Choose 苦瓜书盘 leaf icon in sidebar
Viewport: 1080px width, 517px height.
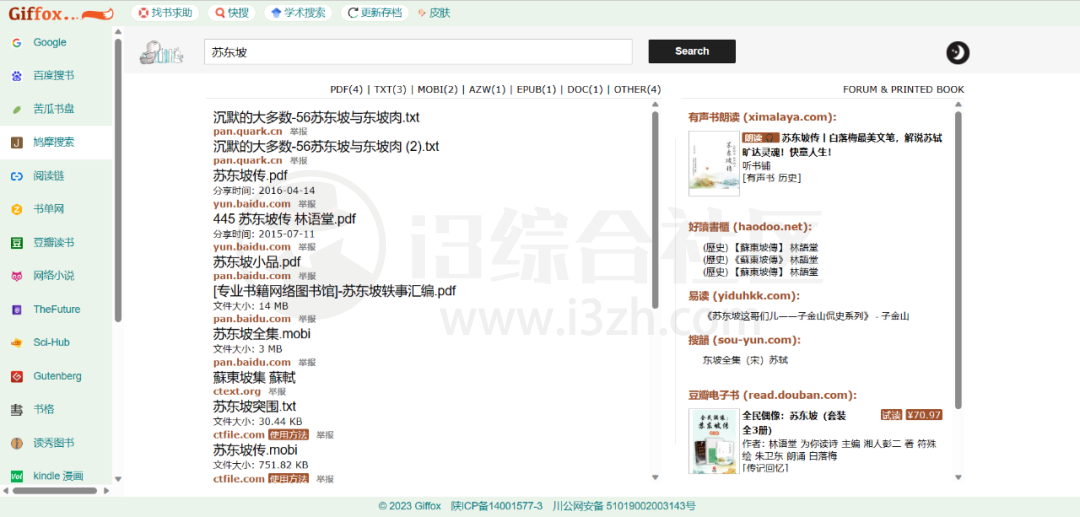(17, 109)
